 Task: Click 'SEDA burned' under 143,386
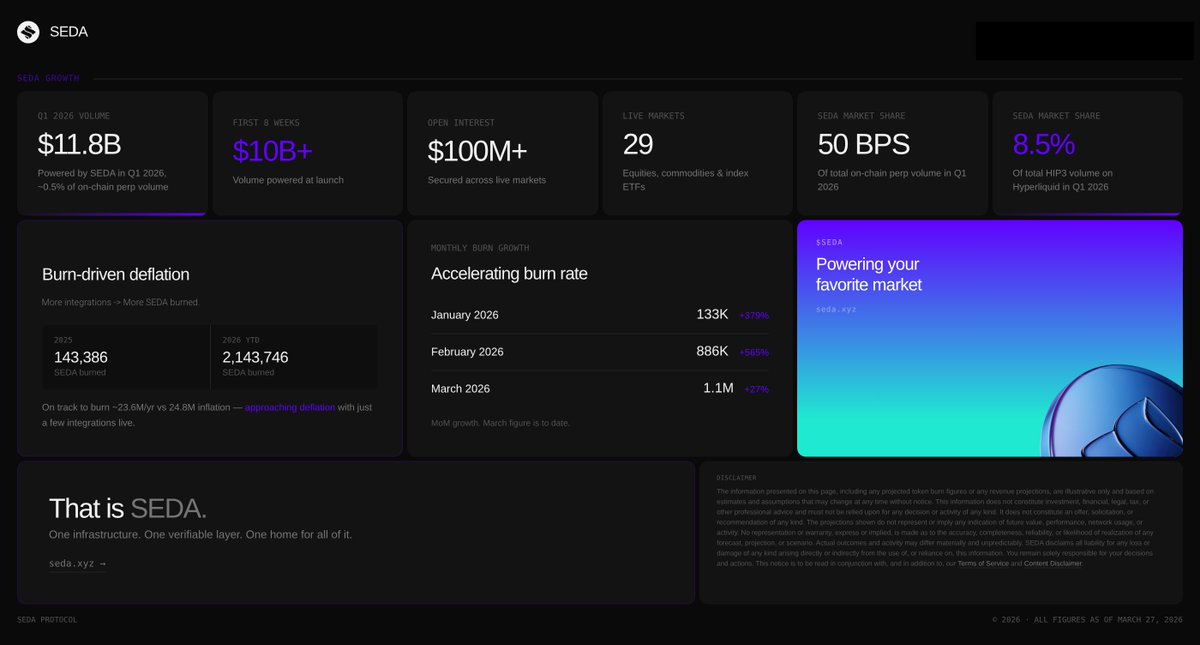(80, 373)
